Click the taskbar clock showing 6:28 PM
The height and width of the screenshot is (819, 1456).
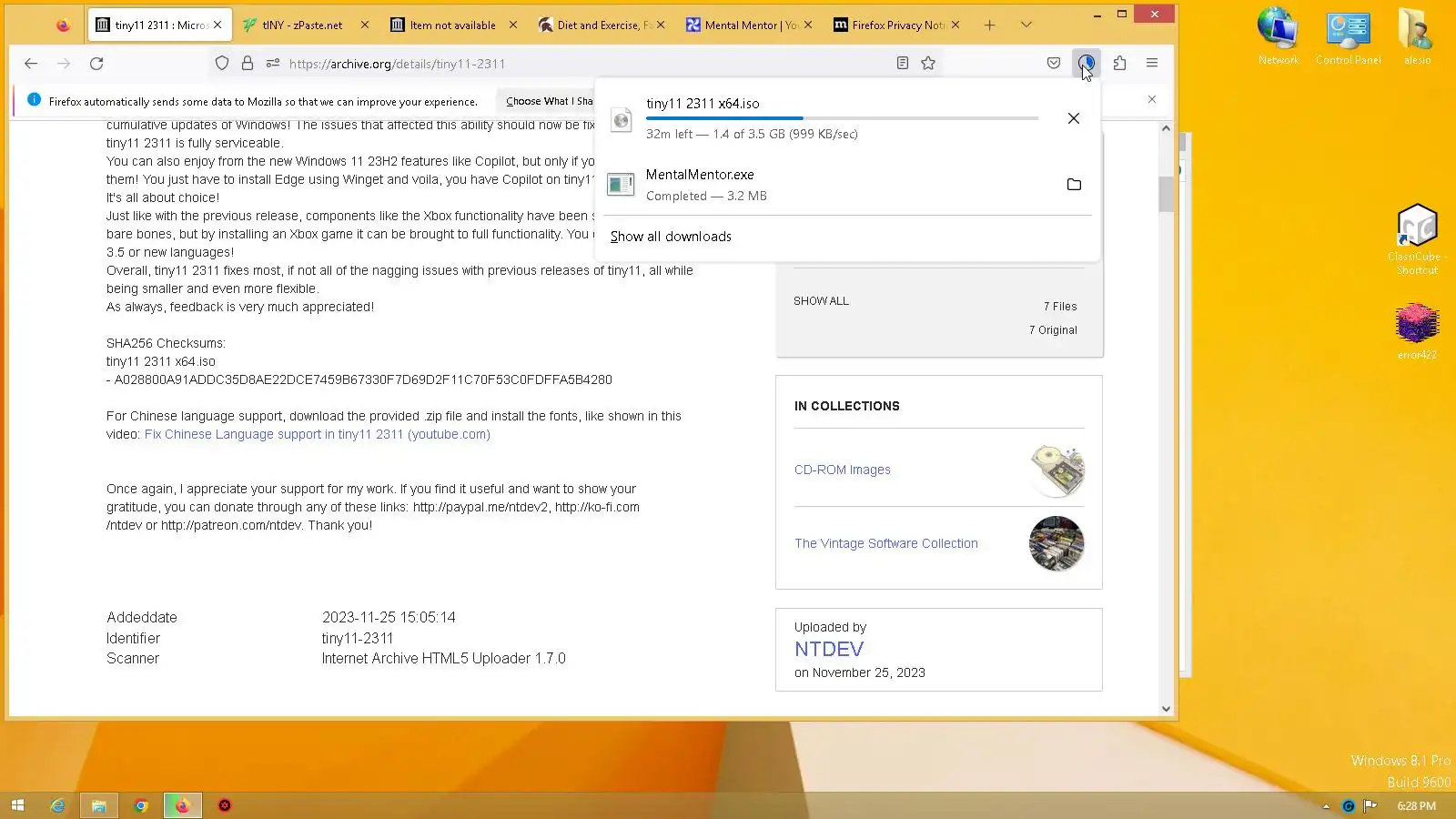pos(1416,806)
